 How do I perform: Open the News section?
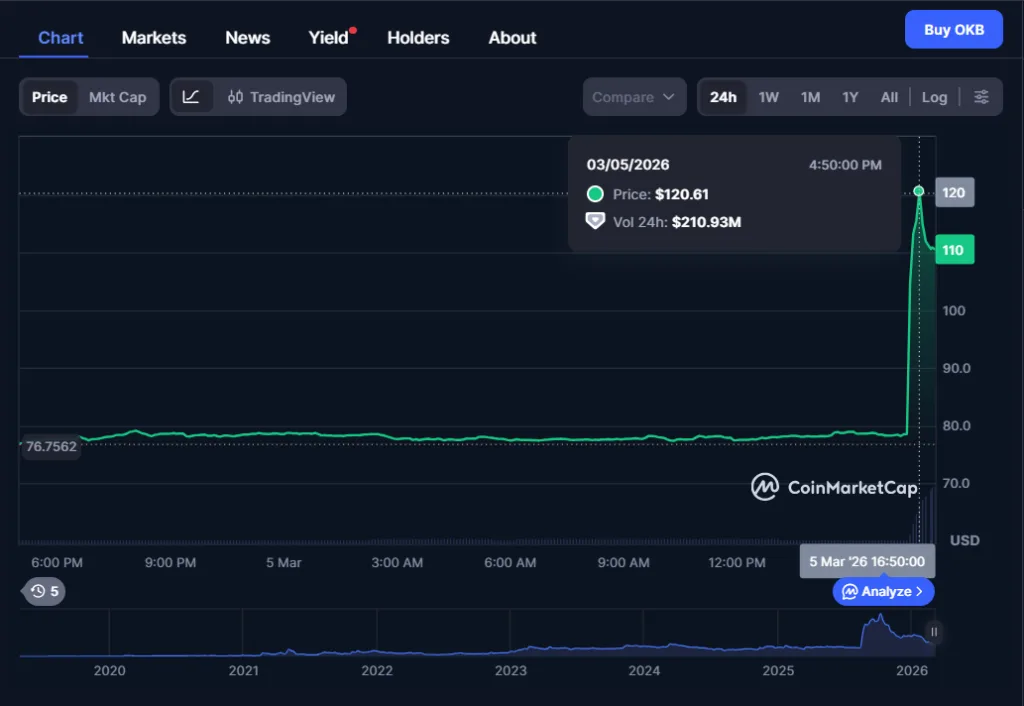pos(247,37)
